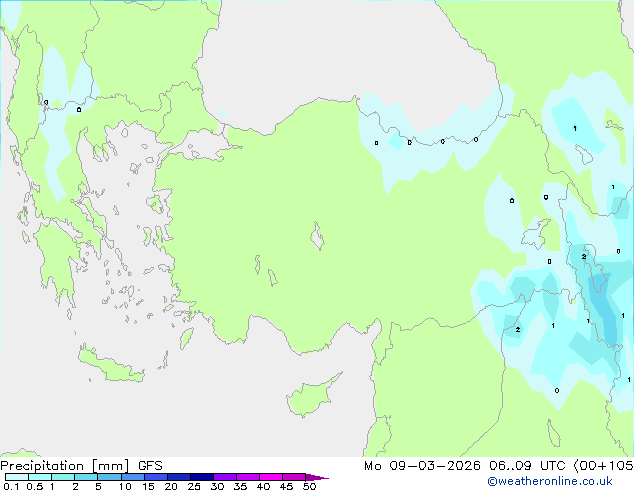Click the 45–50 mm legend color box
634x490 pixels.
pyautogui.click(x=294, y=477)
